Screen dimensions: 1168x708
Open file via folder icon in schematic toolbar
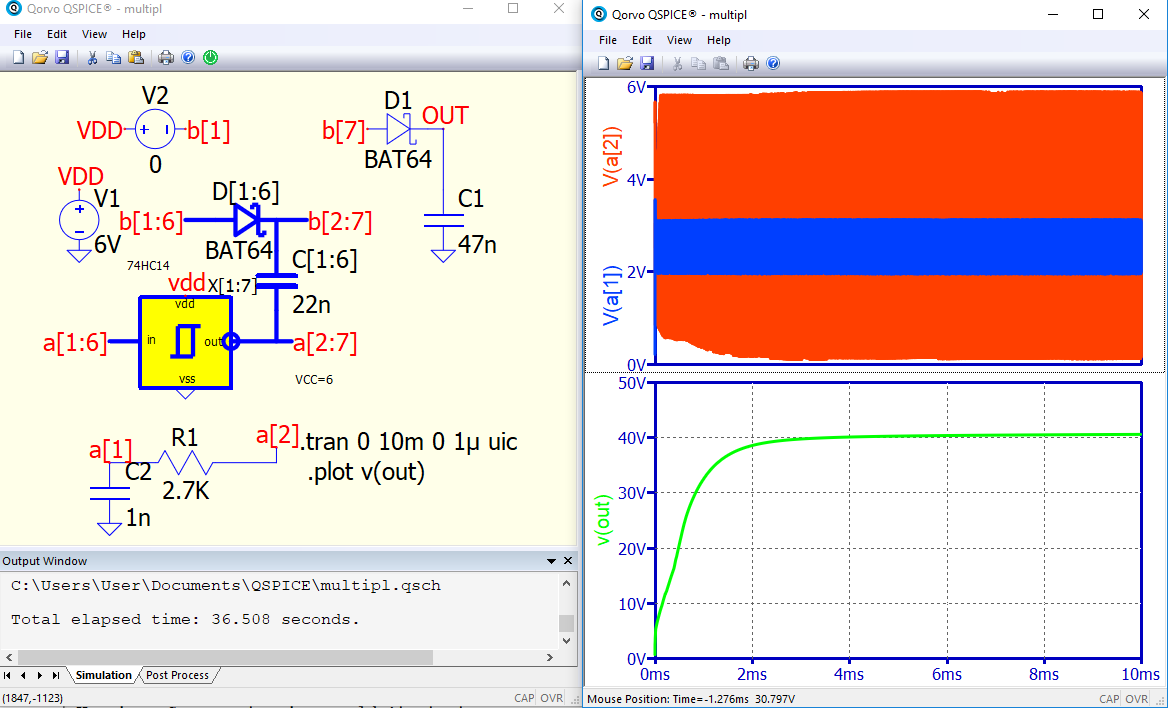pyautogui.click(x=40, y=57)
